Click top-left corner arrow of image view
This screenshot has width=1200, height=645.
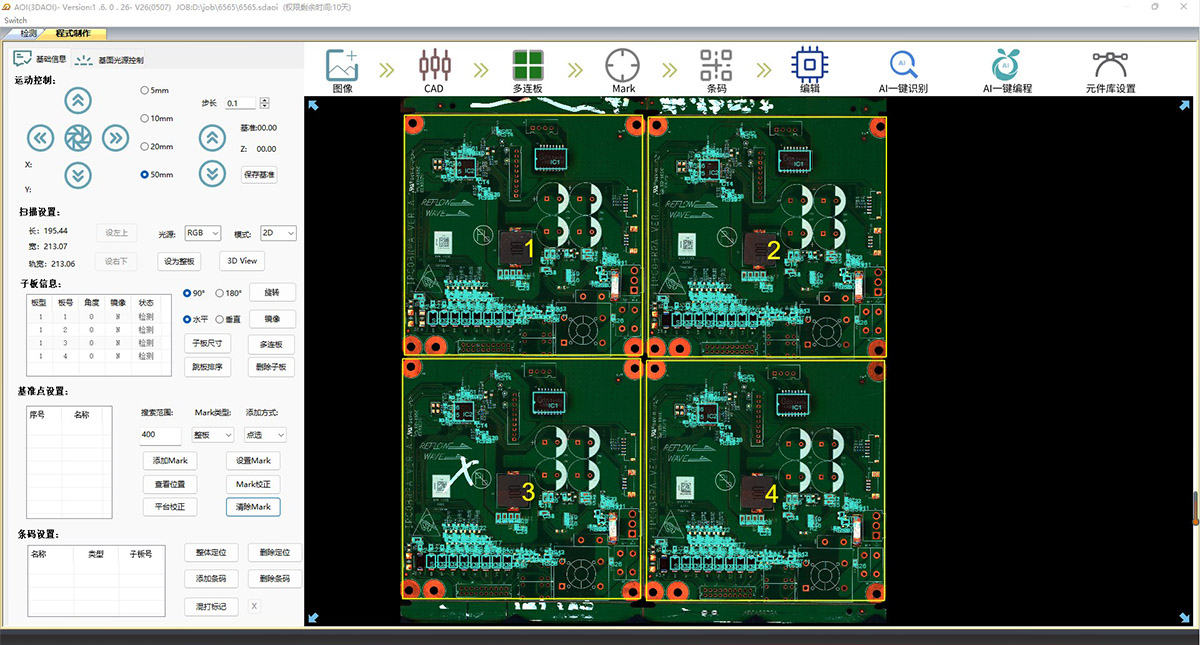tap(313, 105)
